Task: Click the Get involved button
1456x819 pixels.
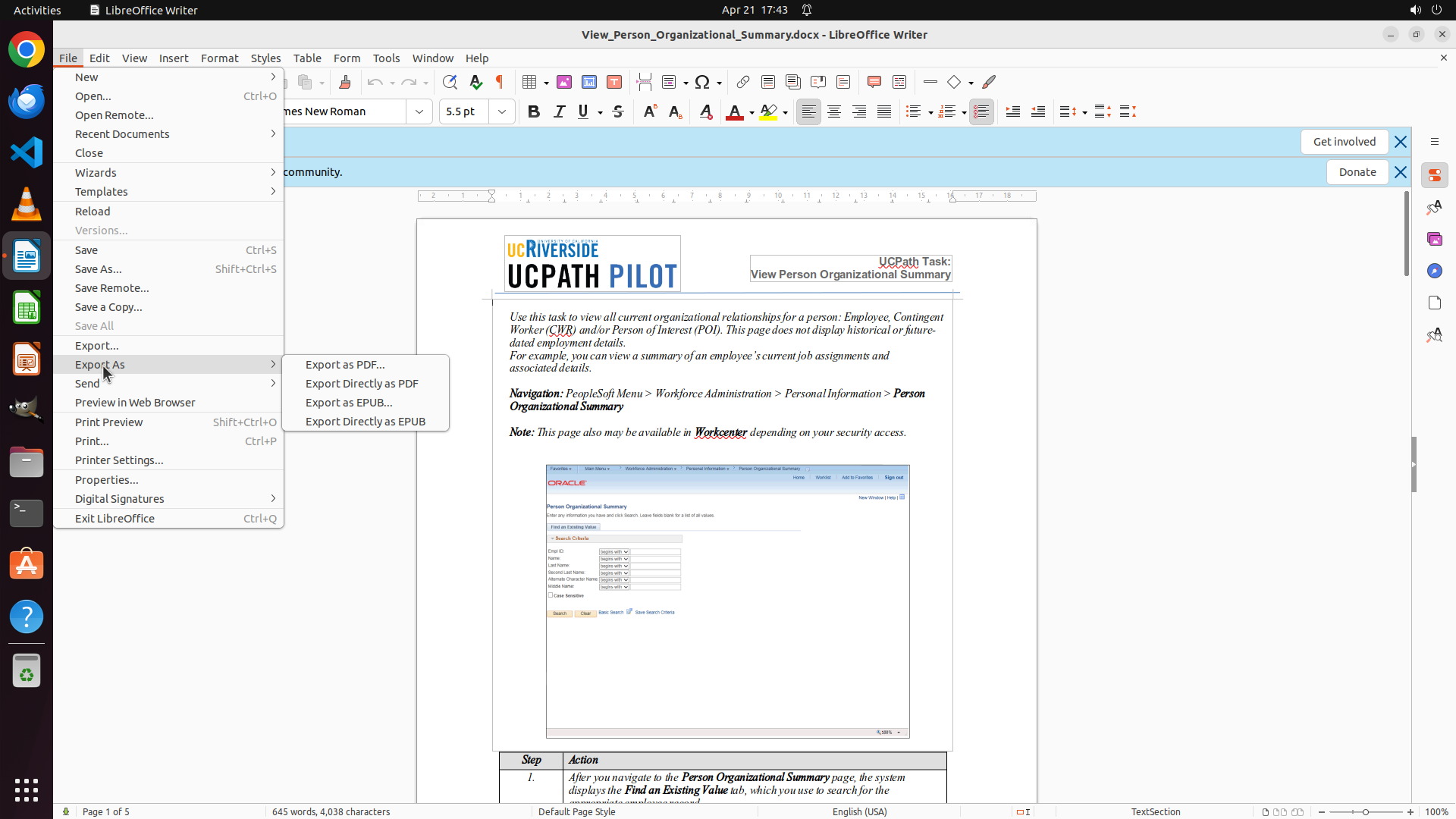Action: tap(1344, 142)
